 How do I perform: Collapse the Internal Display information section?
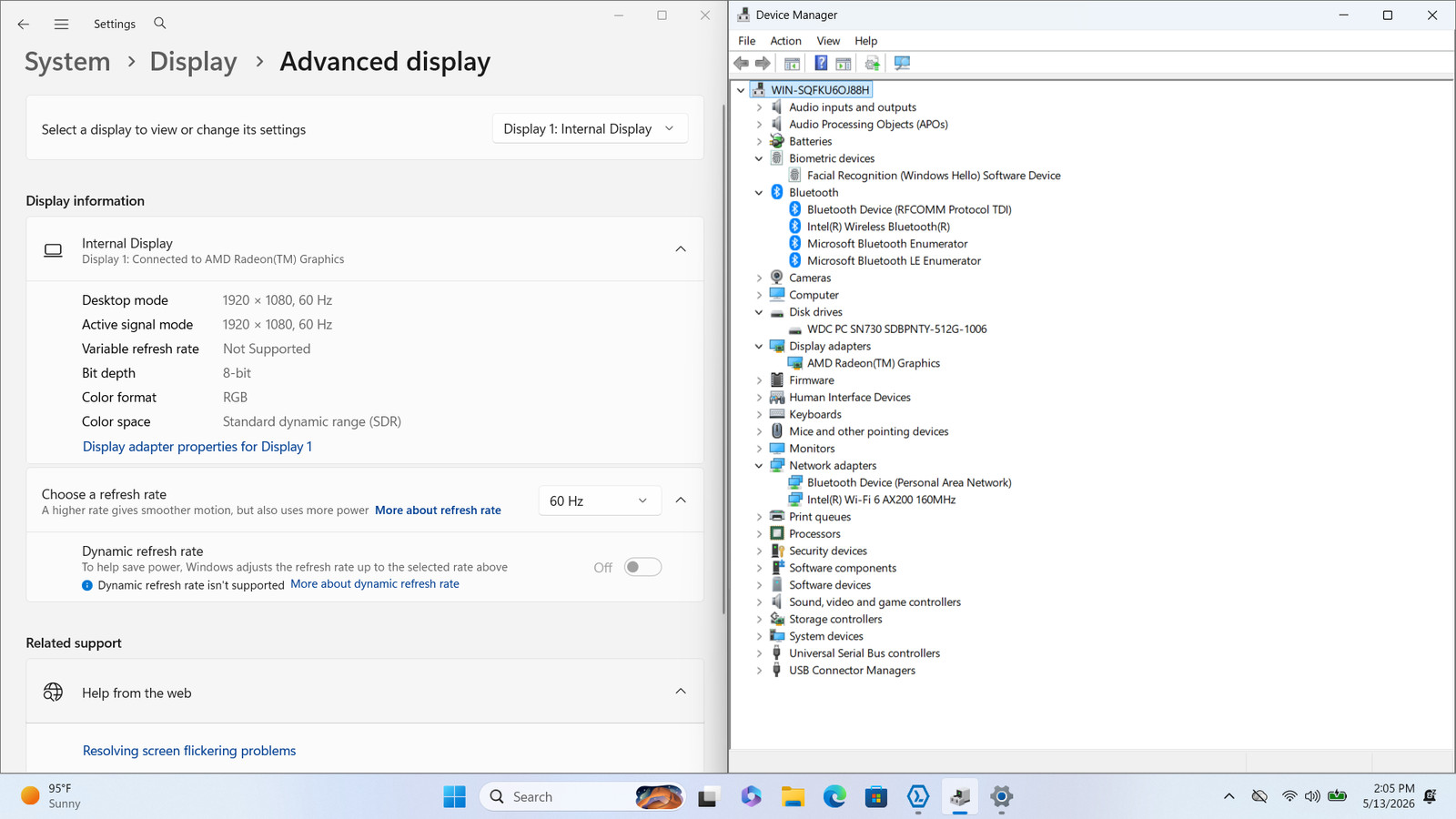pos(681,249)
